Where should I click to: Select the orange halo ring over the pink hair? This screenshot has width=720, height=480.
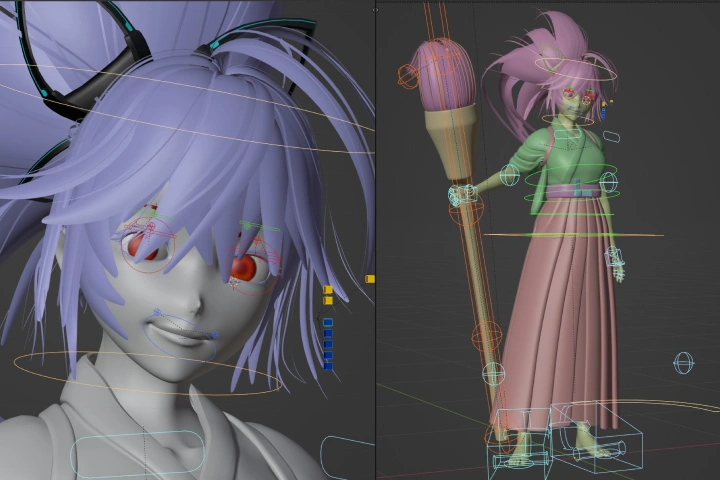[575, 69]
